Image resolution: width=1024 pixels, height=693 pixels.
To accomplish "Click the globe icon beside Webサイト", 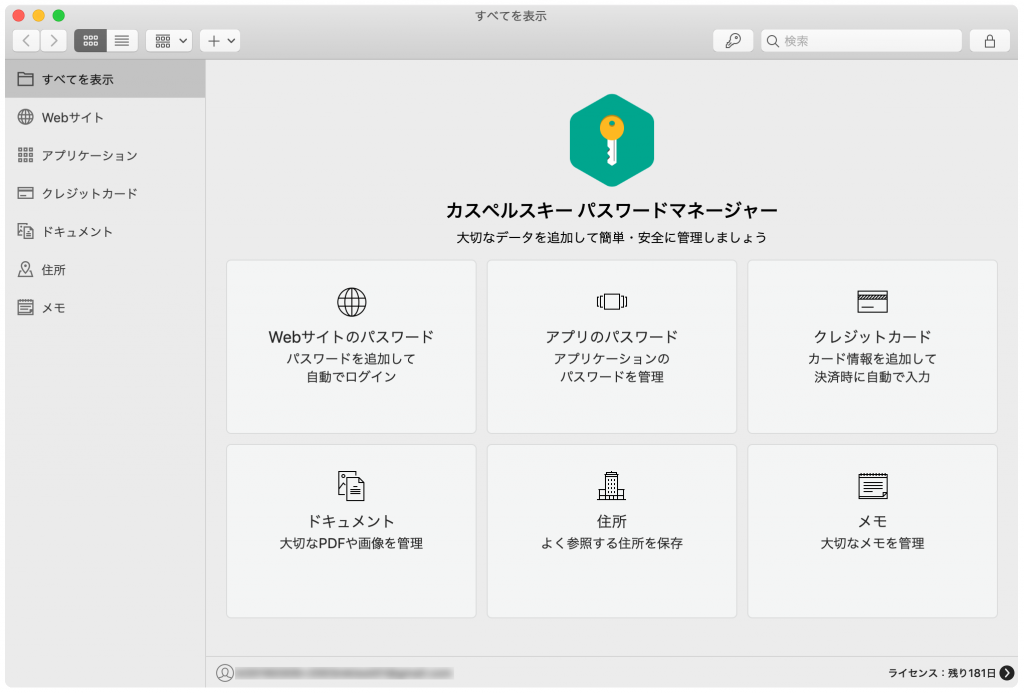I will click(25, 117).
